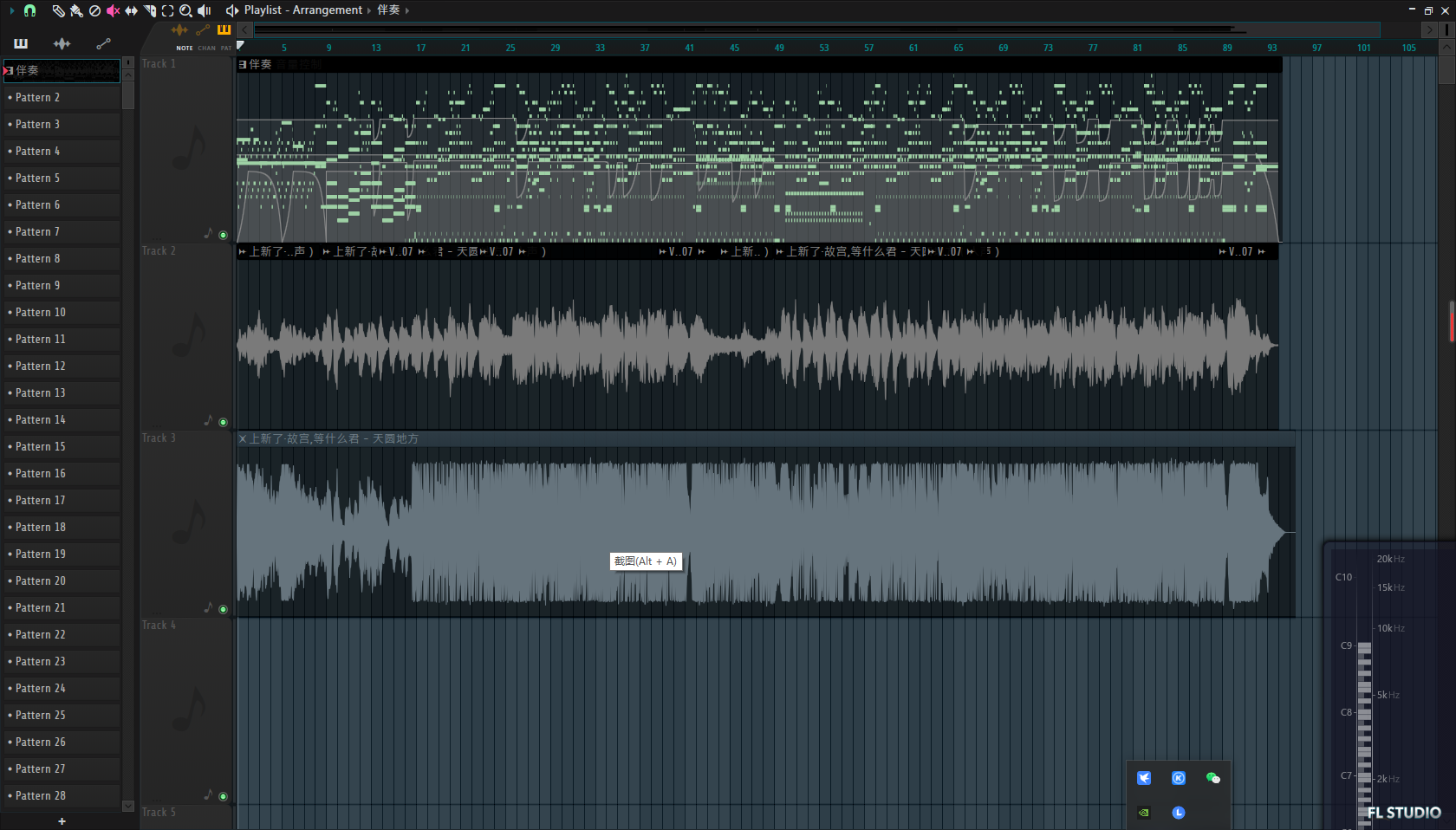Click picker scrollbar down arrow
This screenshot has width=1456, height=830.
click(x=128, y=806)
